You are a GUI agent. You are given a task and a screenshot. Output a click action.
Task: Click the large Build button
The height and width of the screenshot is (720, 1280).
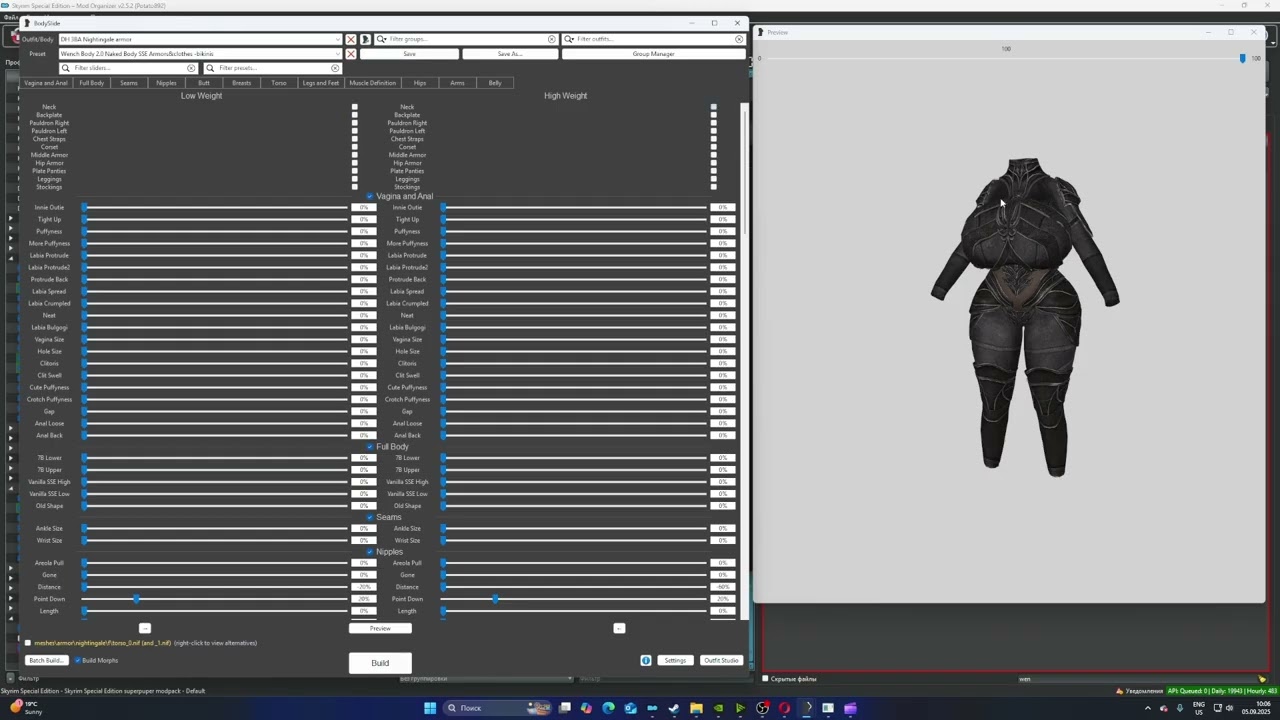(380, 663)
